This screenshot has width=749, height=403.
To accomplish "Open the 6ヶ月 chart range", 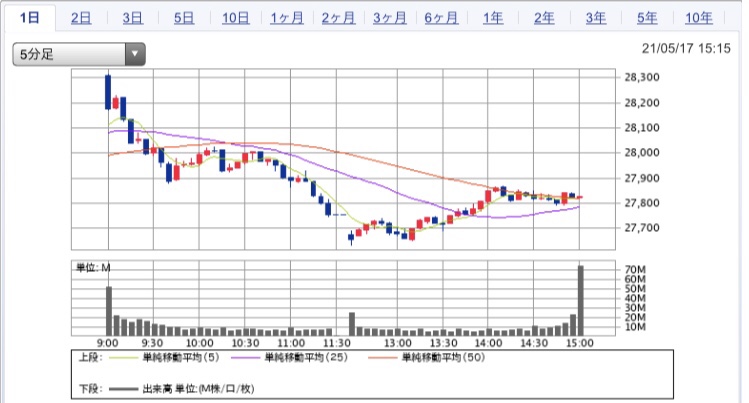I will pos(441,18).
